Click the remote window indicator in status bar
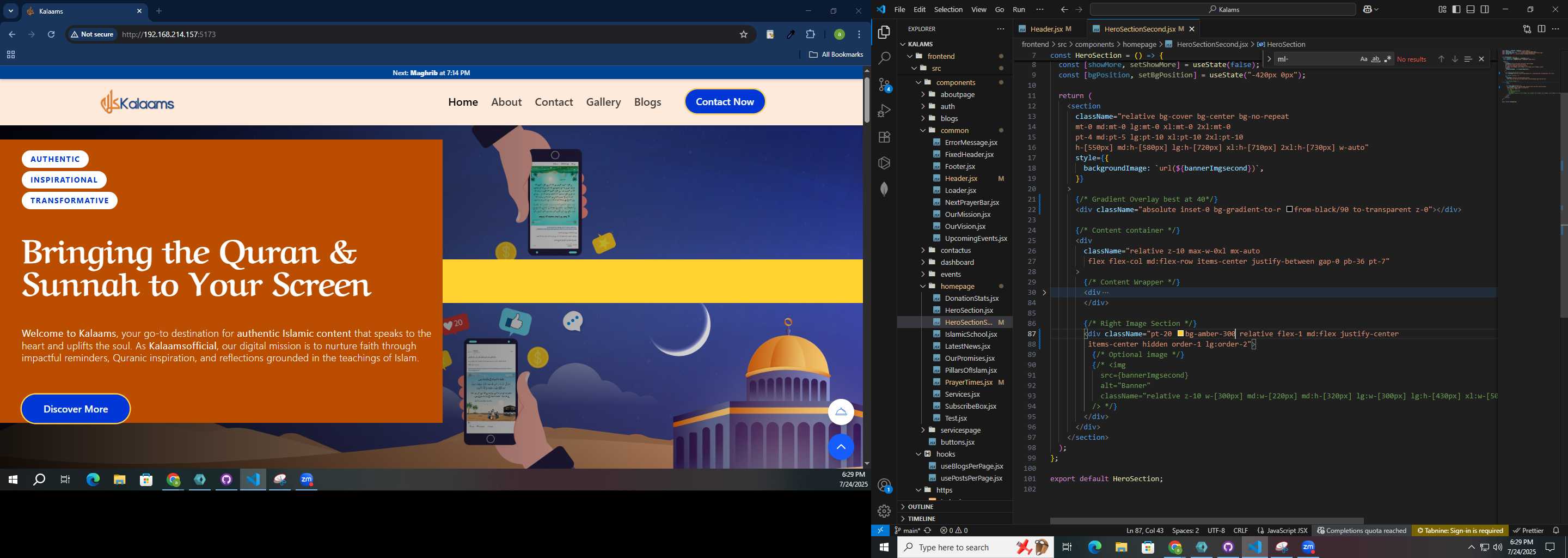The height and width of the screenshot is (558, 1568). tap(880, 531)
